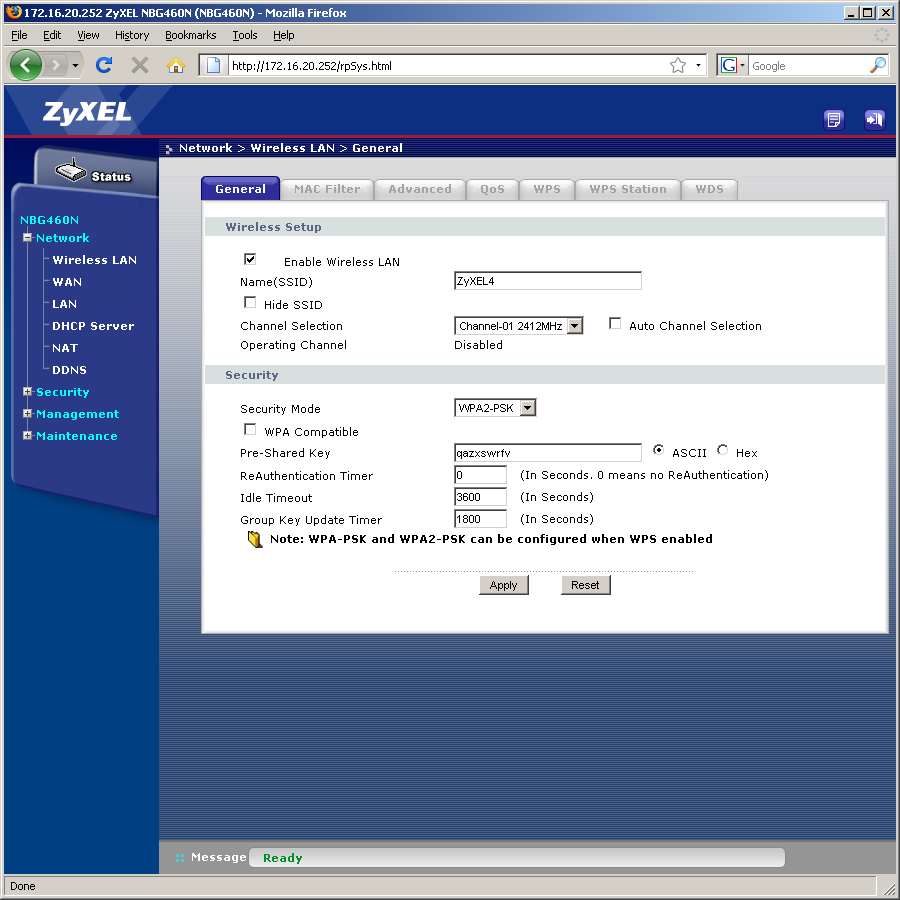Click the Stop loading X icon

[x=139, y=65]
